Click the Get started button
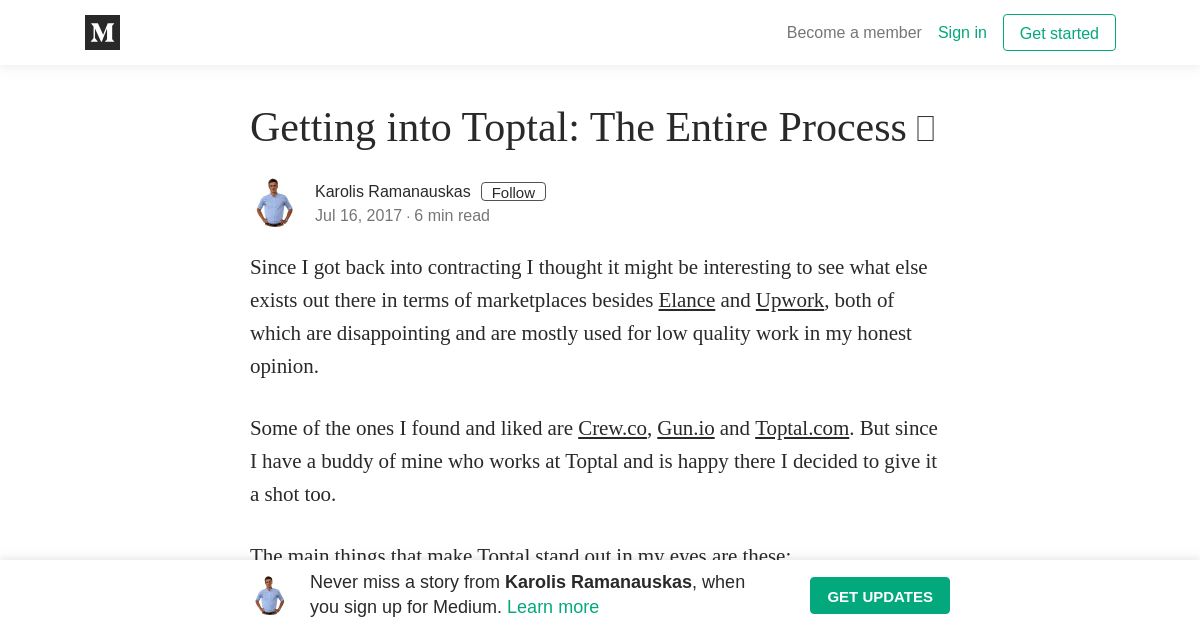The width and height of the screenshot is (1200, 630). 1059,33
